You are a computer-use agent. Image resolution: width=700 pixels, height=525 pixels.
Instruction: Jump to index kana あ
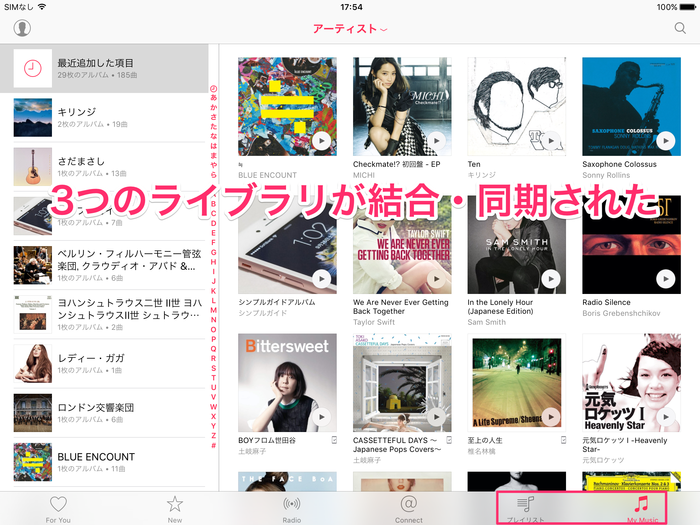[x=213, y=97]
